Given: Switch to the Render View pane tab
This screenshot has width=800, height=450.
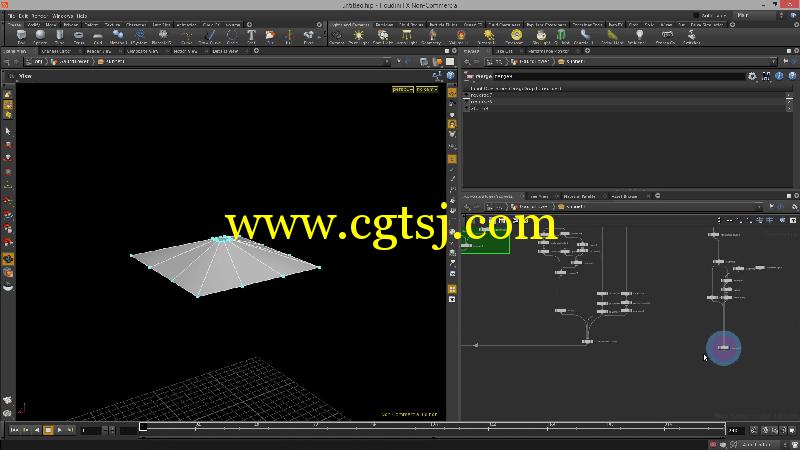Looking at the screenshot, I should coord(99,51).
